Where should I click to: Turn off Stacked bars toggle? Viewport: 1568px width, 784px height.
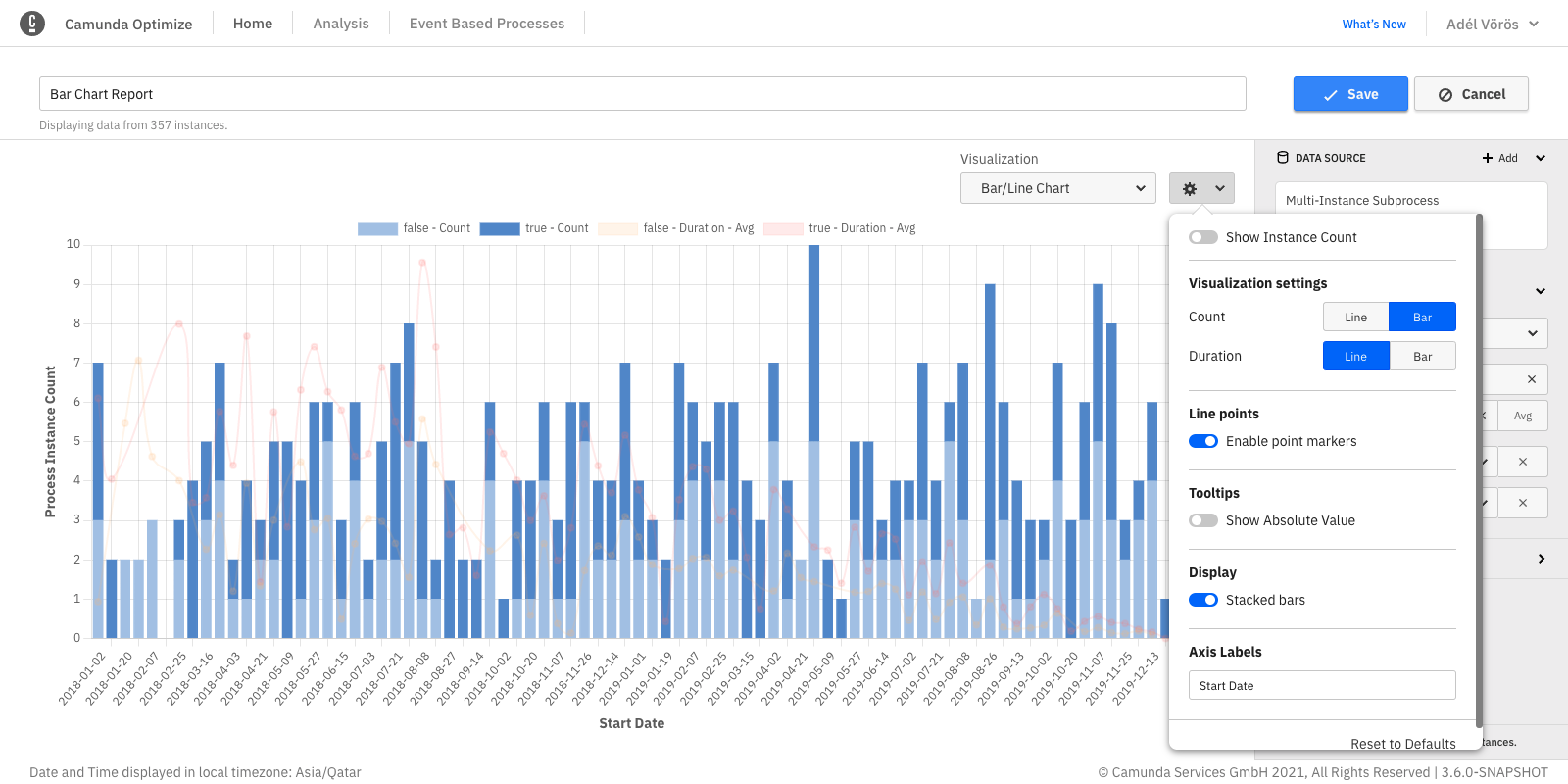coord(1202,600)
